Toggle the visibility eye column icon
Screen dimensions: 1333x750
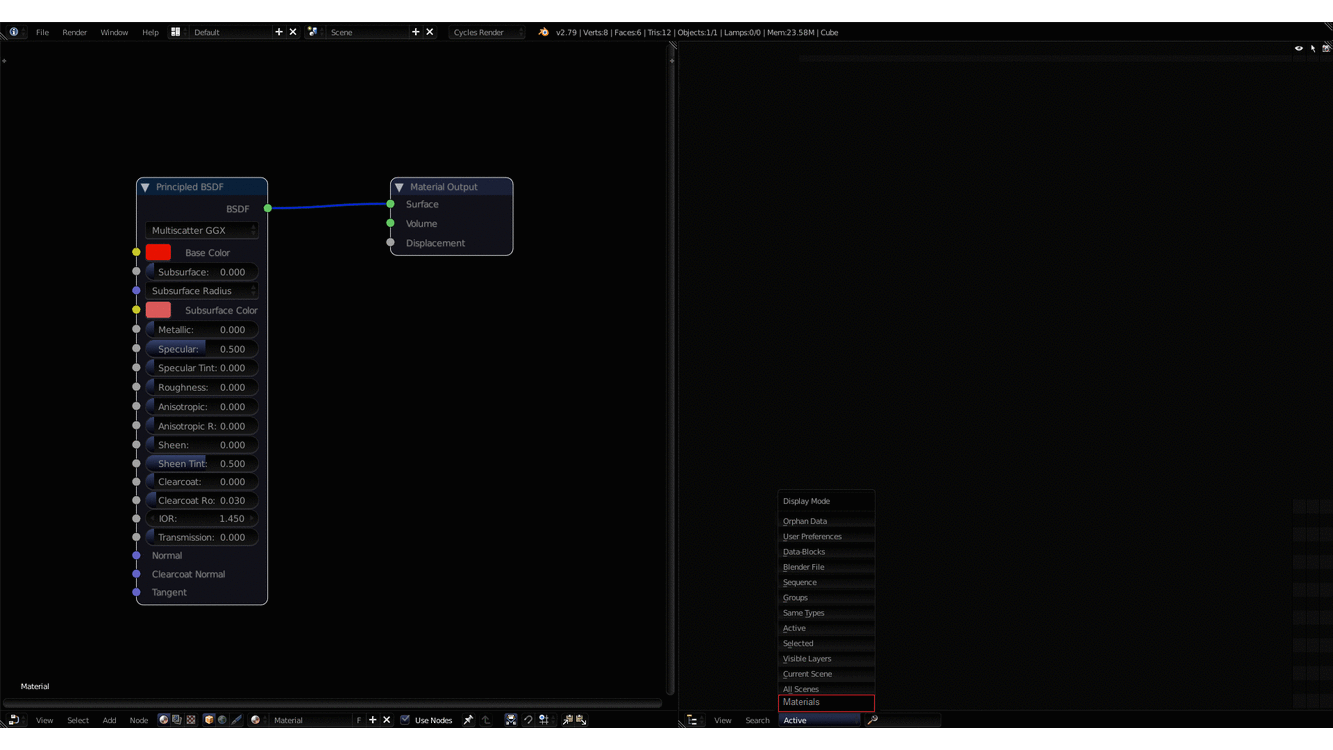[x=1299, y=48]
